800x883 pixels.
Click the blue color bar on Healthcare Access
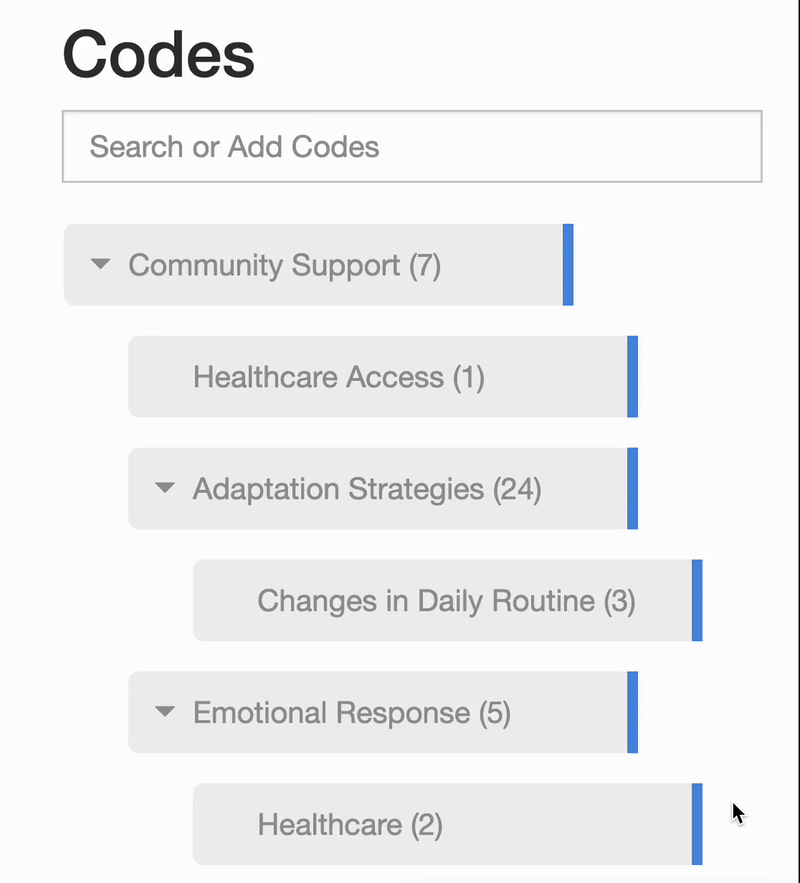(633, 377)
